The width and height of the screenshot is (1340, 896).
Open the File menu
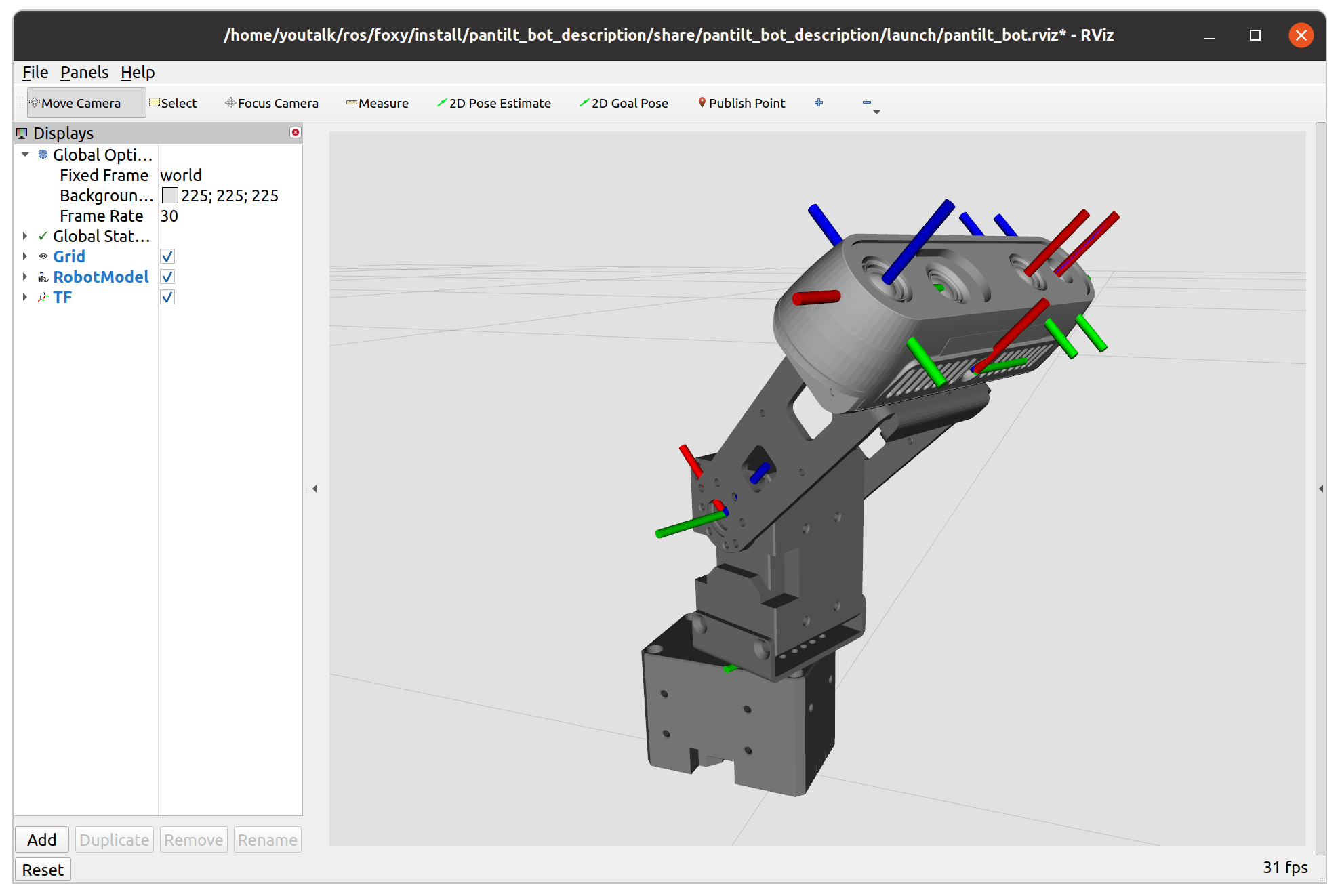pyautogui.click(x=35, y=72)
